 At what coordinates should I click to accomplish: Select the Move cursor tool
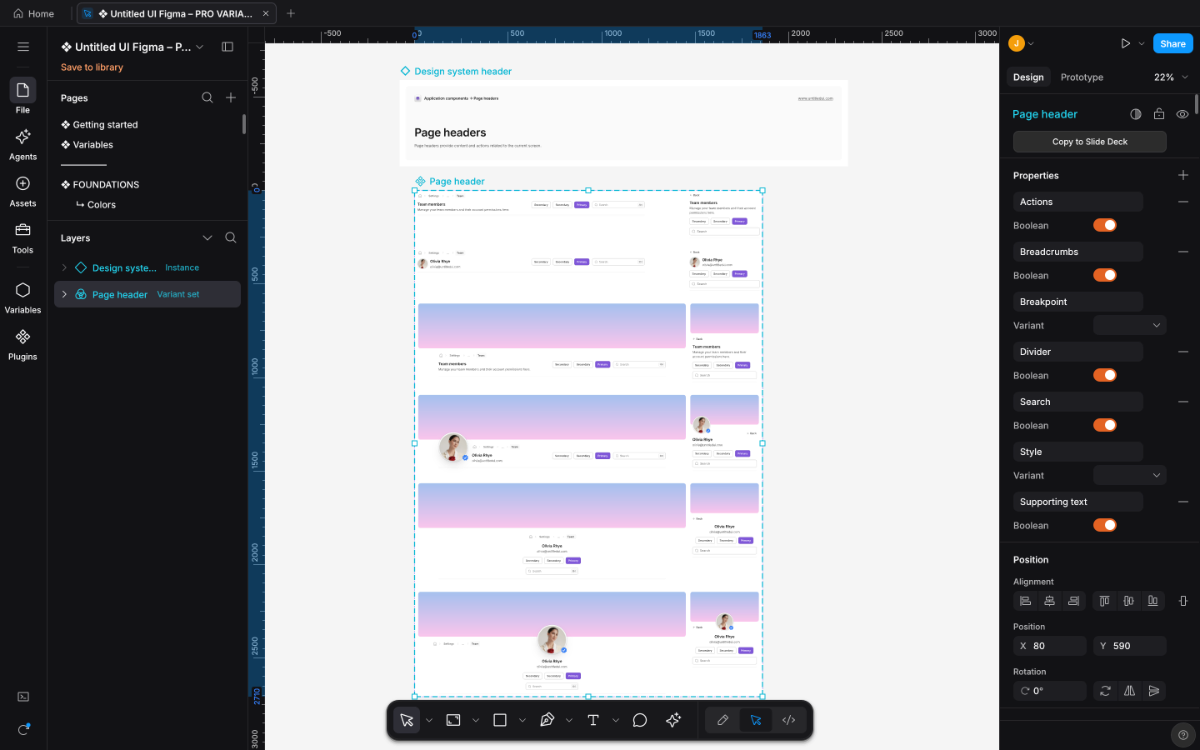(x=406, y=720)
